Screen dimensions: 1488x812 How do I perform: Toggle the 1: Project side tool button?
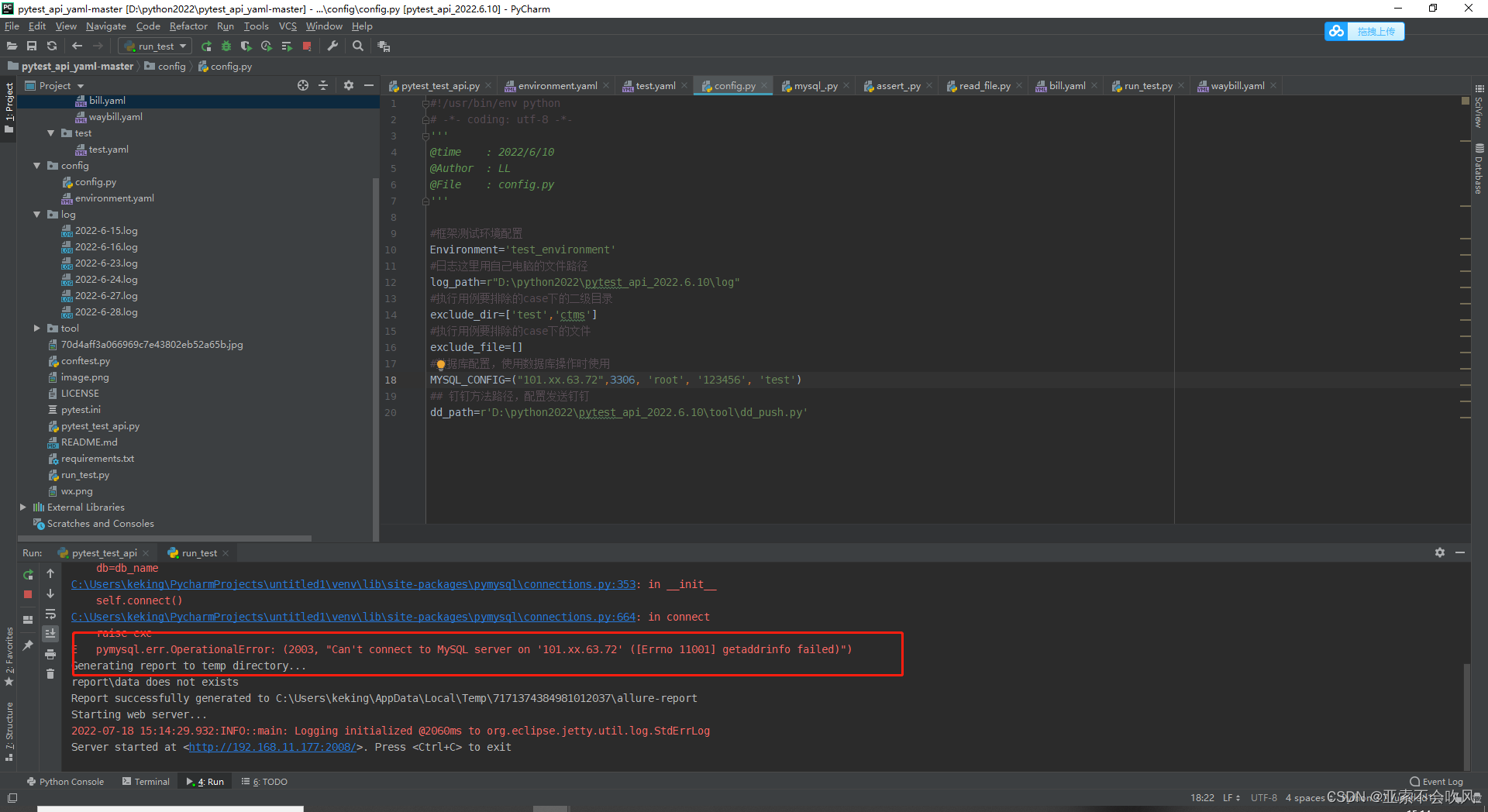pos(9,108)
